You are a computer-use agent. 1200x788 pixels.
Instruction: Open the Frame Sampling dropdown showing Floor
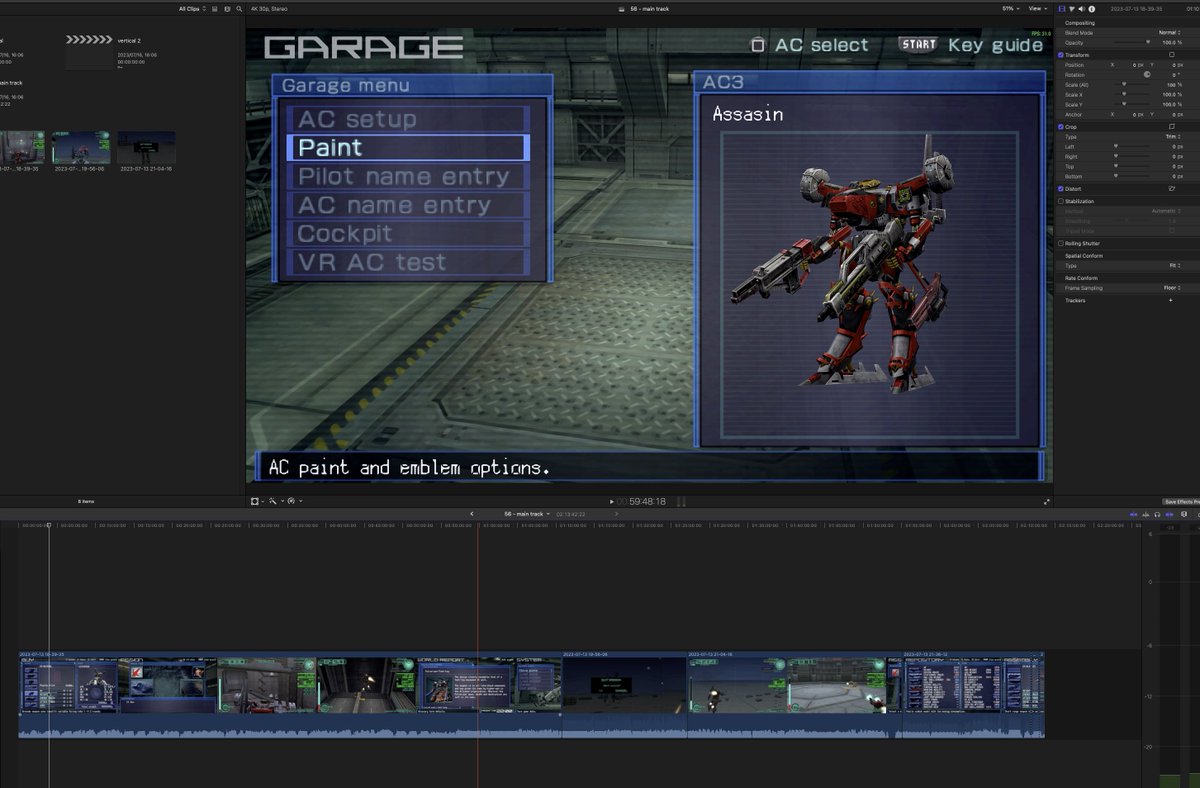pos(1171,288)
